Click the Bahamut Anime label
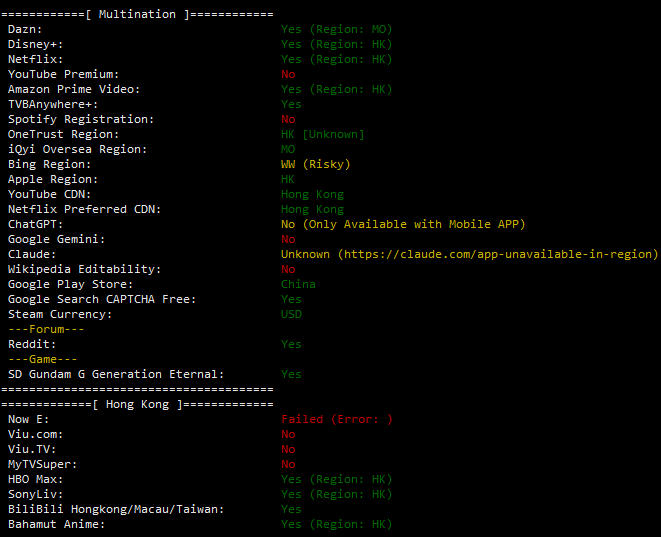This screenshot has width=661, height=537. [56, 524]
